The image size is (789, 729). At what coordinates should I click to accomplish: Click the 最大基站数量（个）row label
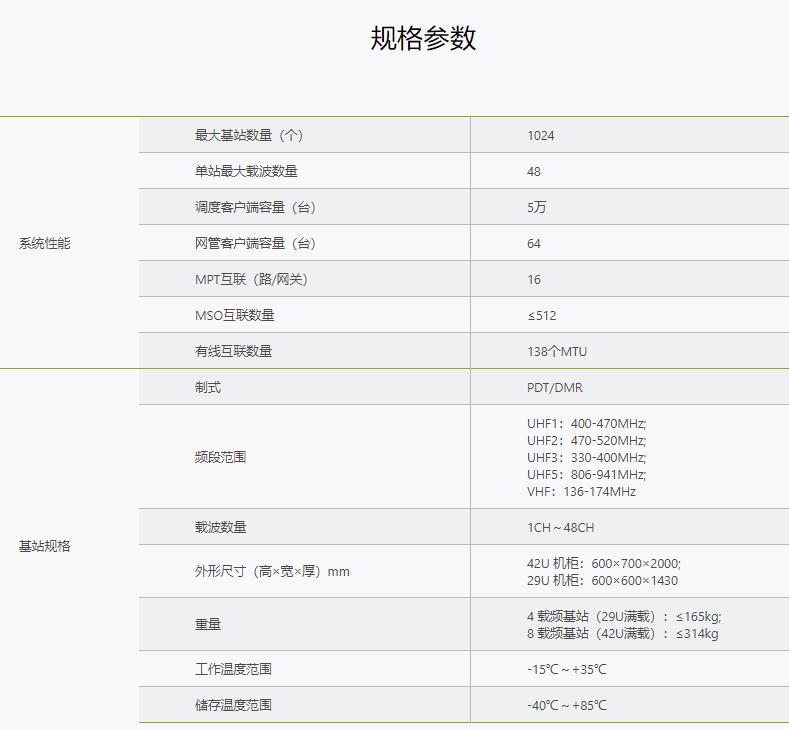point(249,135)
